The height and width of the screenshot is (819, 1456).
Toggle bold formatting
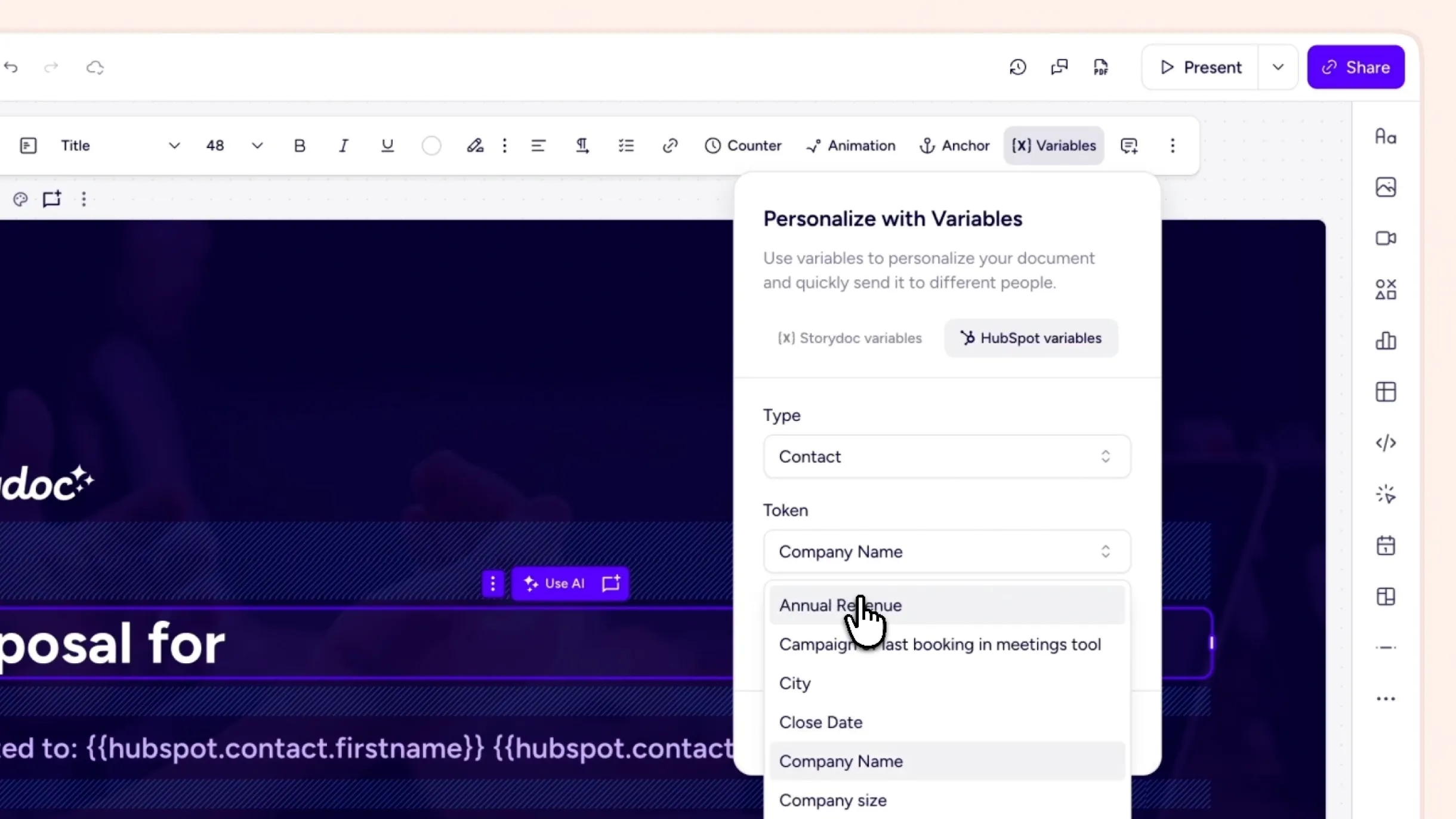pyautogui.click(x=300, y=146)
